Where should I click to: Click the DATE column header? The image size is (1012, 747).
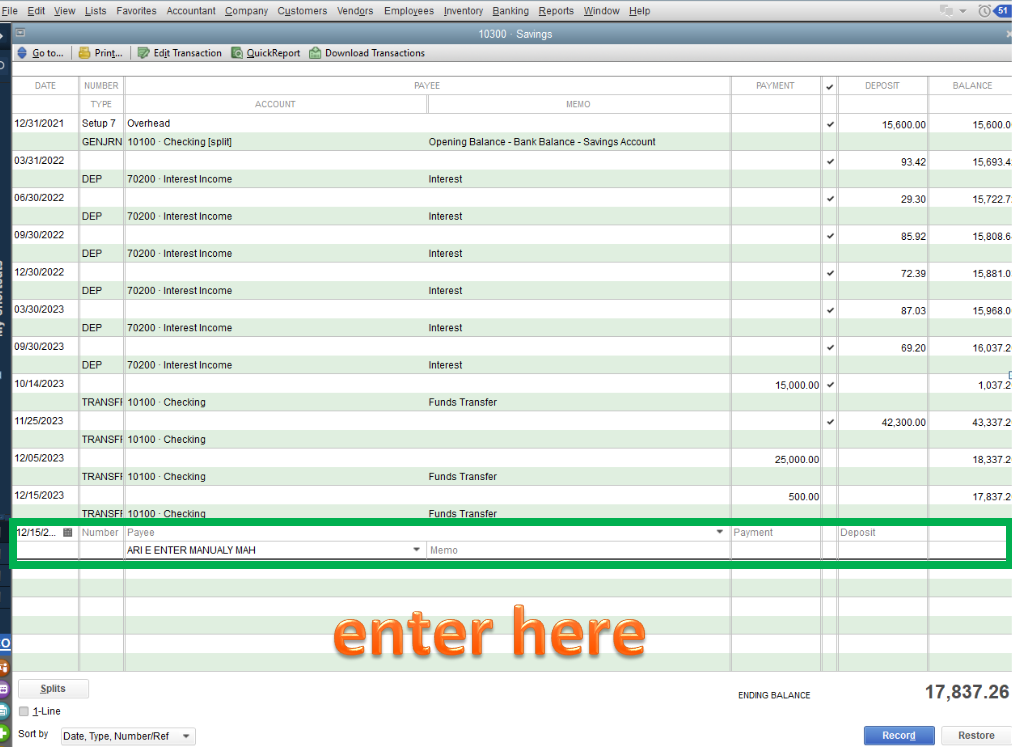(x=45, y=85)
